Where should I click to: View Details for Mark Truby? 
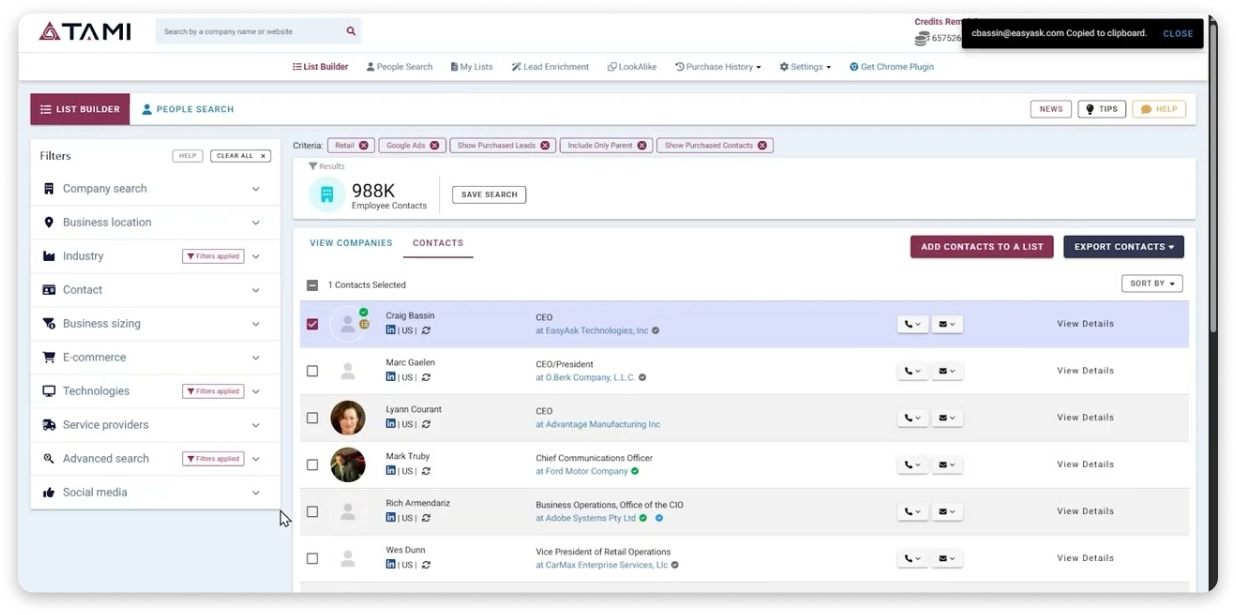1085,464
